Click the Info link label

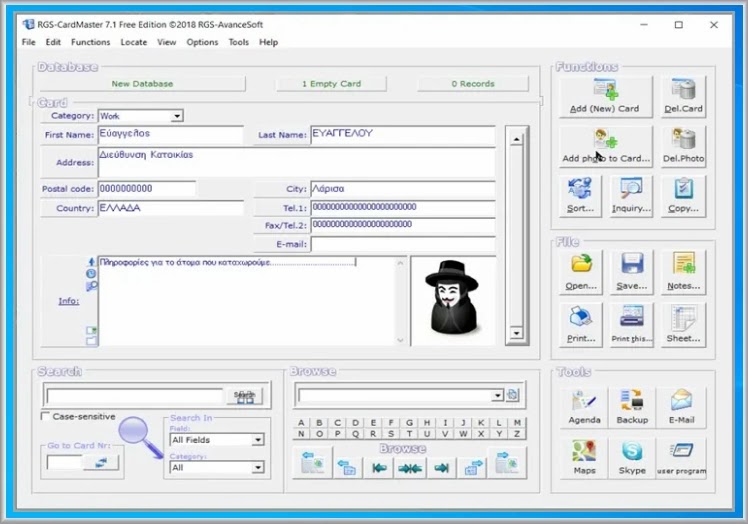coord(69,301)
